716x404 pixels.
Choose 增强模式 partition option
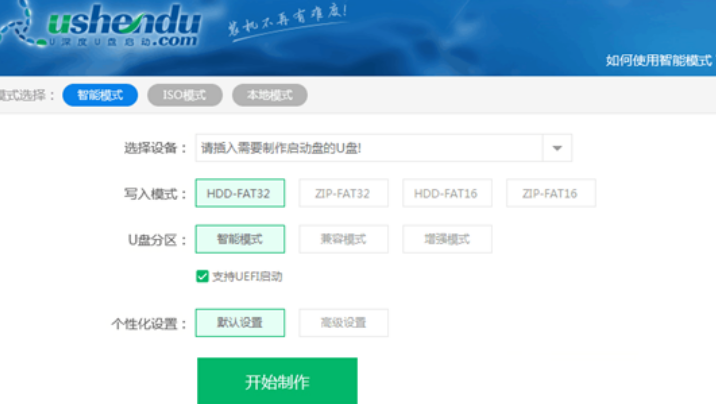pyautogui.click(x=447, y=239)
